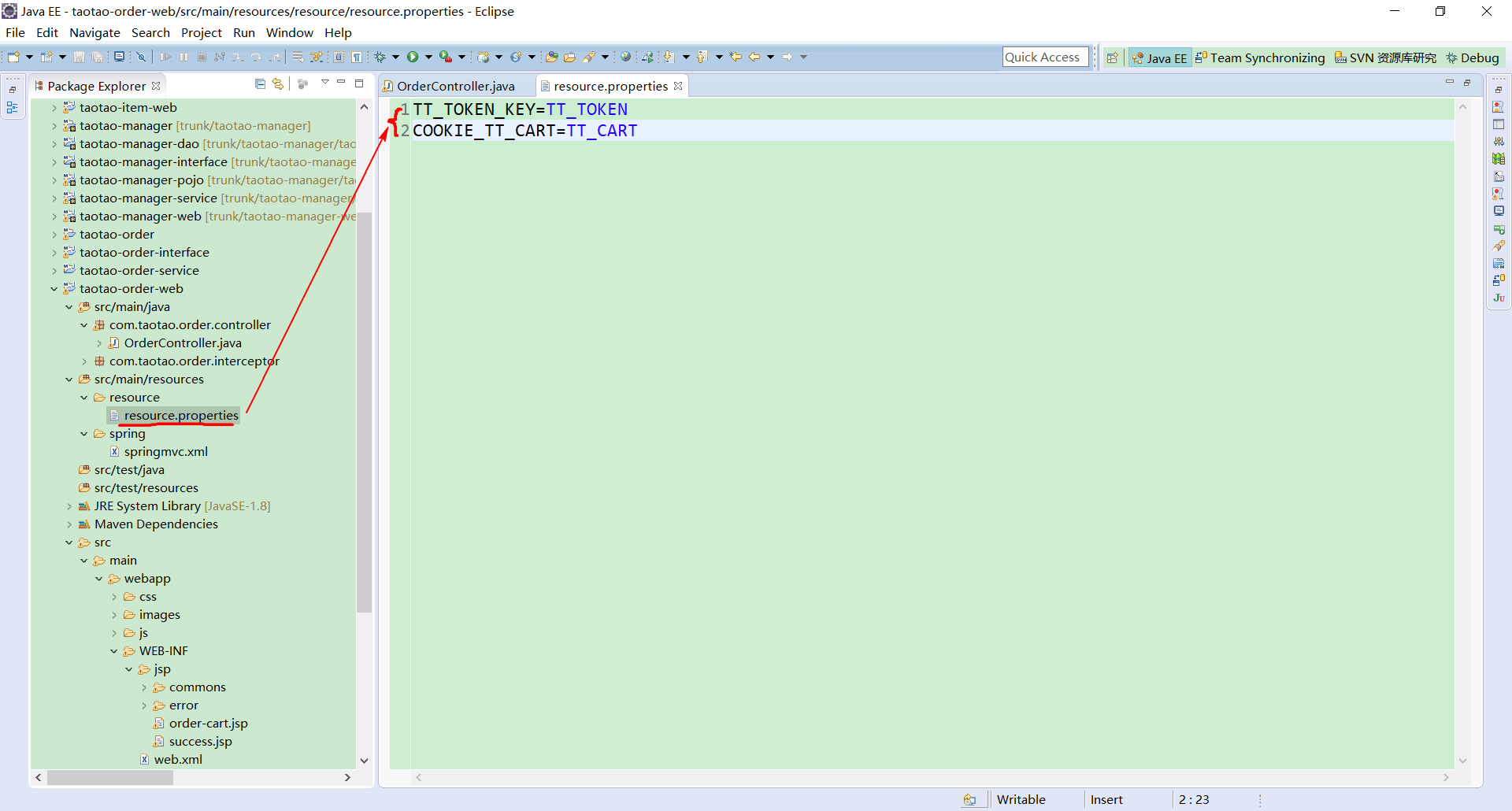Collapse the spring folder
This screenshot has width=1512, height=811.
(84, 434)
